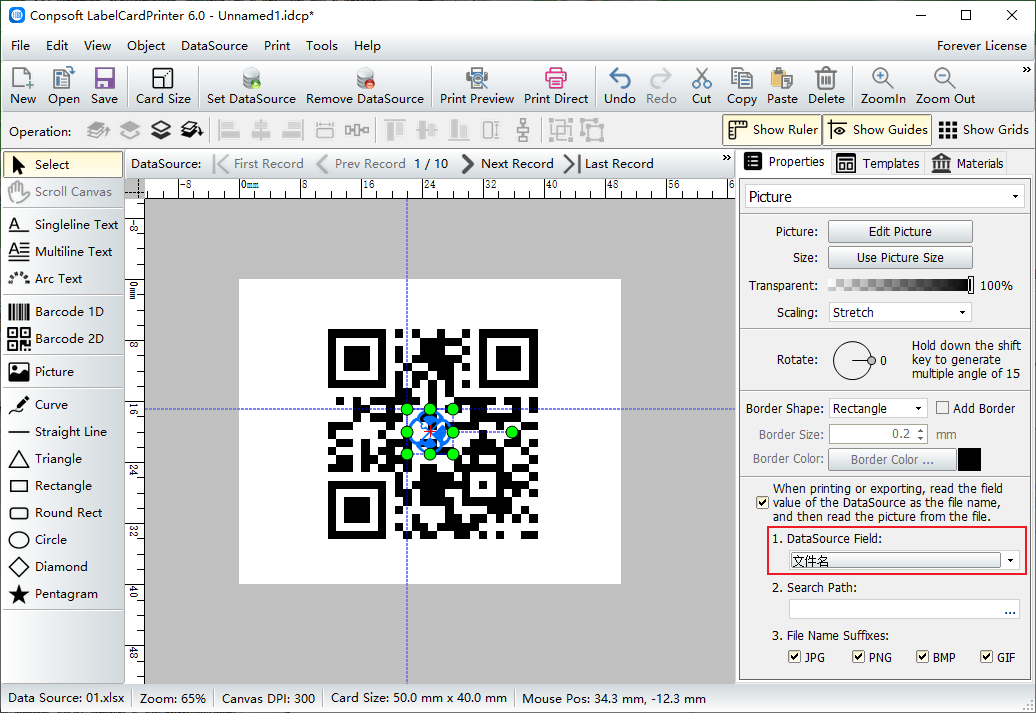Switch to the Materials tab
This screenshot has height=713, width=1036.
[967, 163]
